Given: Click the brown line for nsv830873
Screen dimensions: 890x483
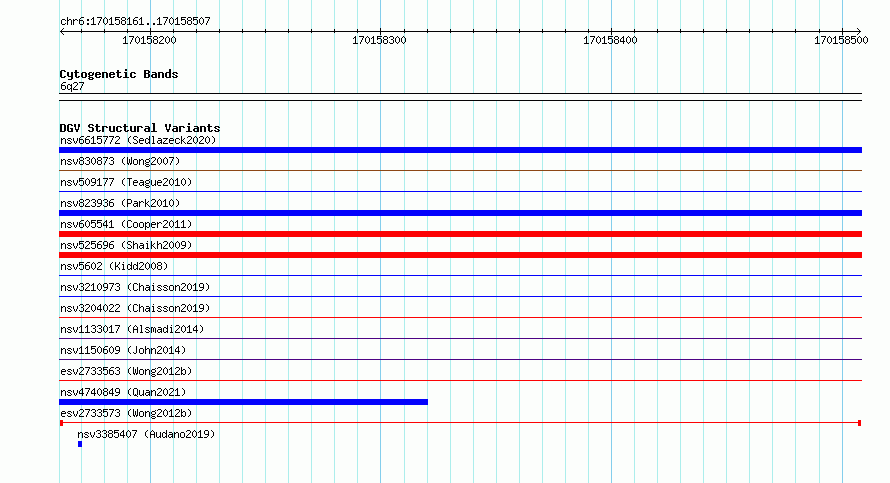Looking at the screenshot, I should 460,170.
